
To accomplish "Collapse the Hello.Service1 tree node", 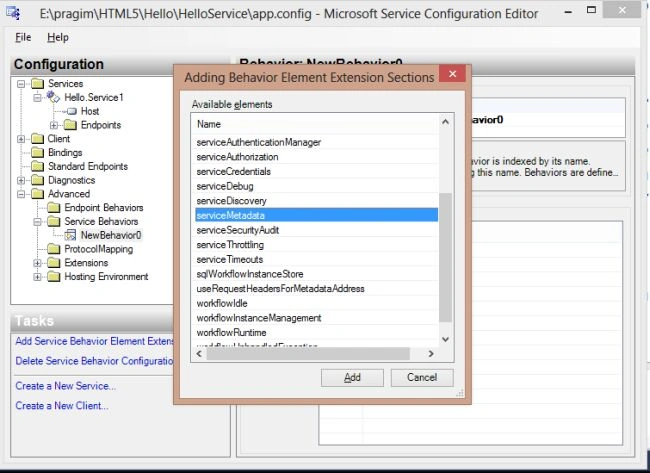I will coord(37,97).
